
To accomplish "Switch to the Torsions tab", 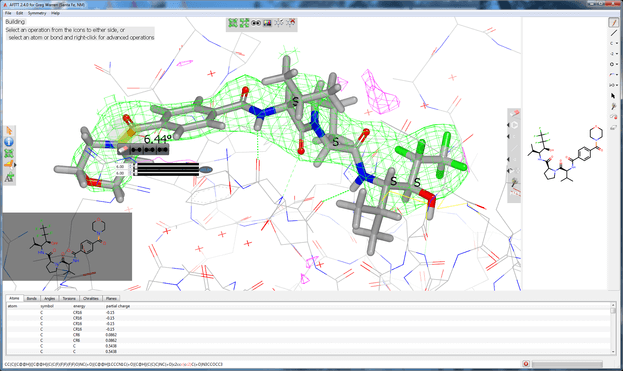I will click(x=69, y=298).
